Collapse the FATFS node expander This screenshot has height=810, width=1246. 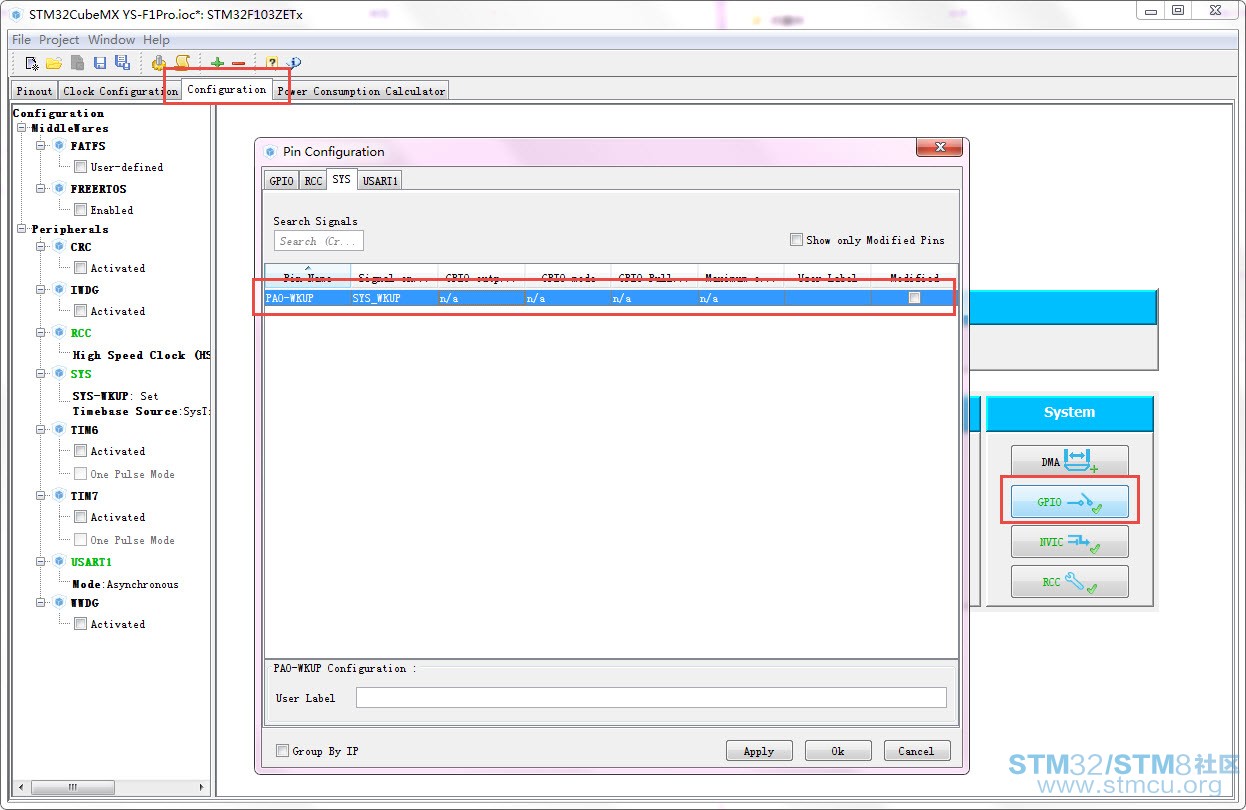42,146
